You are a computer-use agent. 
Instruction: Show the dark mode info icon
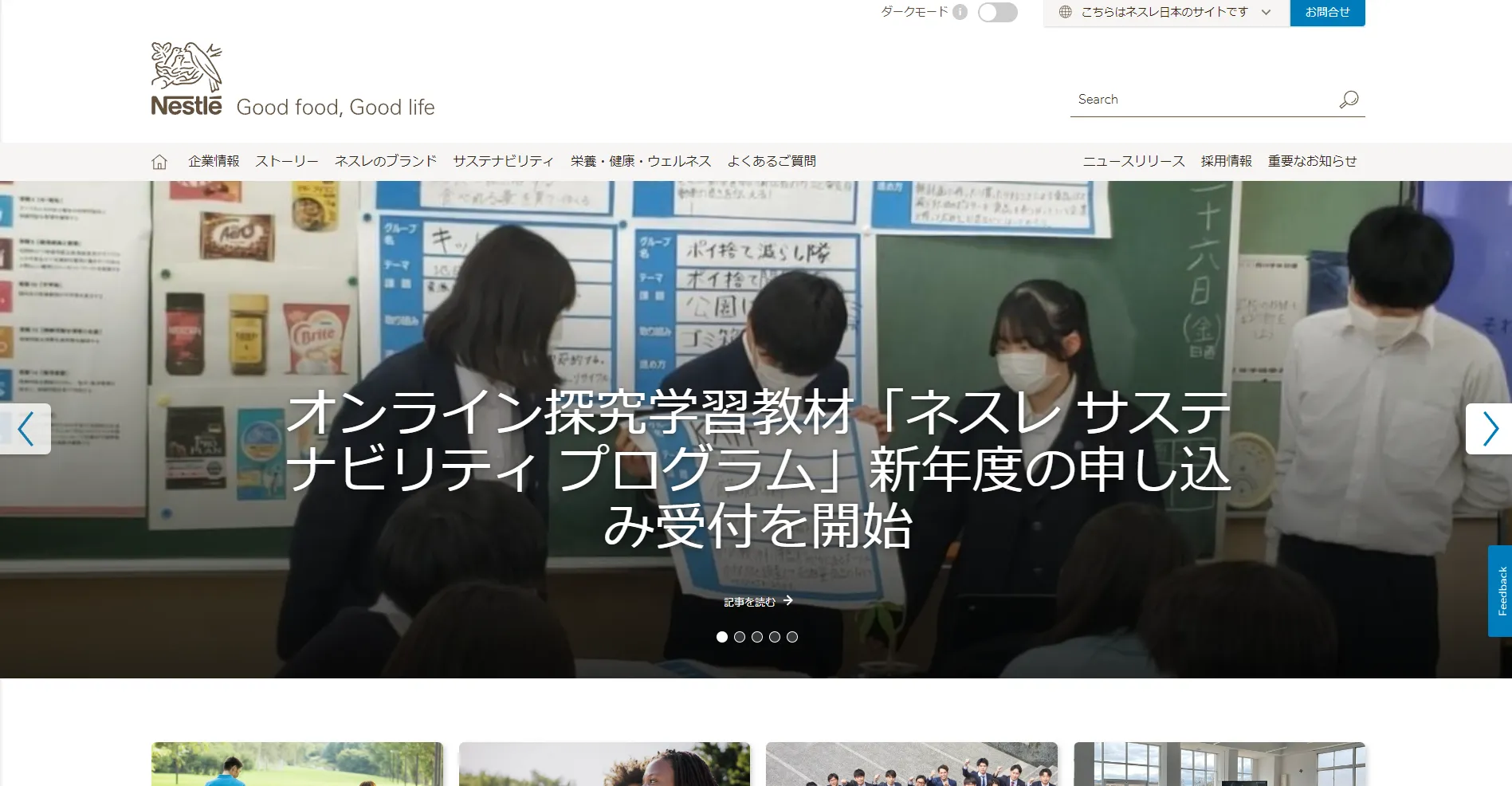click(x=960, y=12)
